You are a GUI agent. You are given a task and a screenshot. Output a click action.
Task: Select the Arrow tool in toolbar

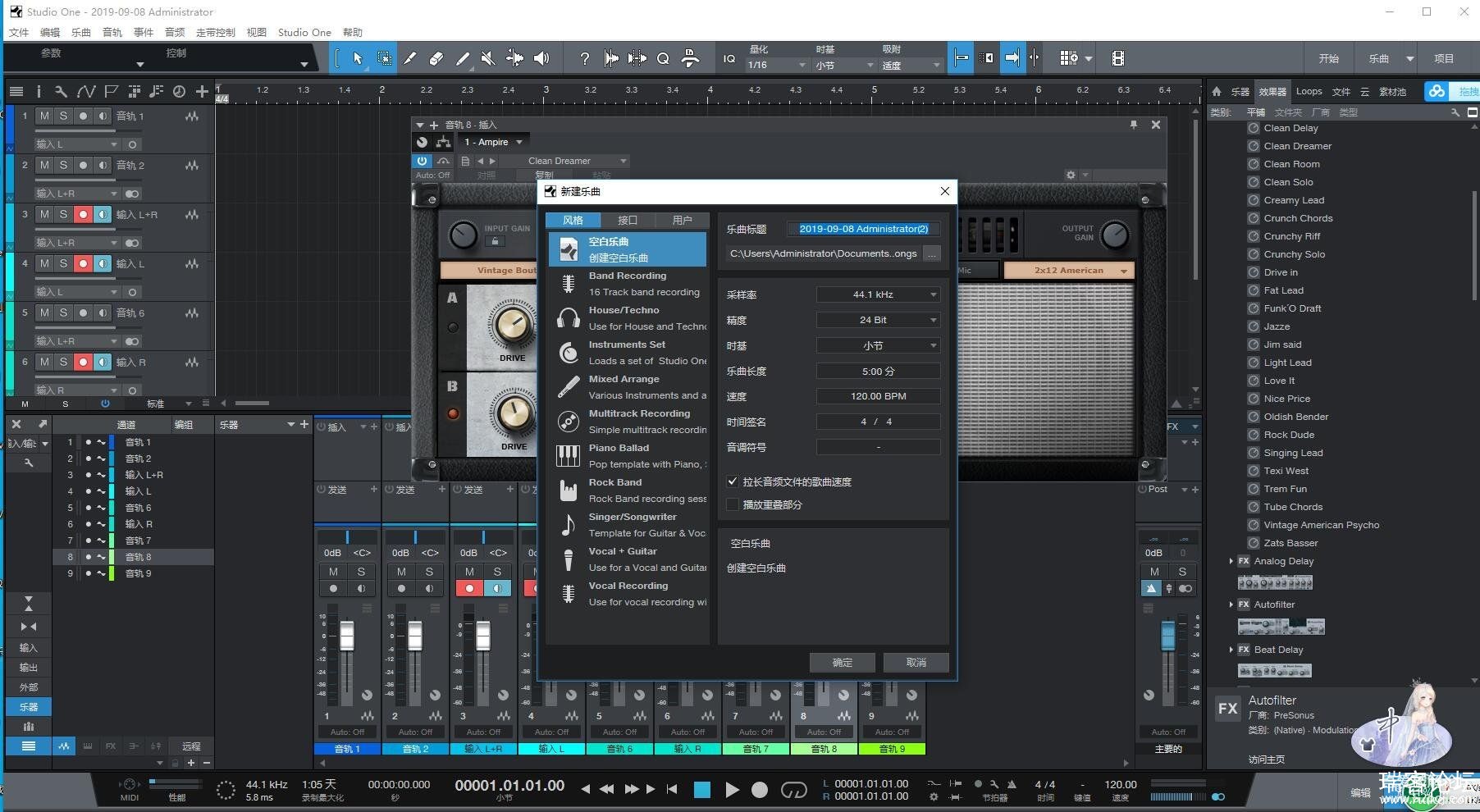pyautogui.click(x=358, y=58)
